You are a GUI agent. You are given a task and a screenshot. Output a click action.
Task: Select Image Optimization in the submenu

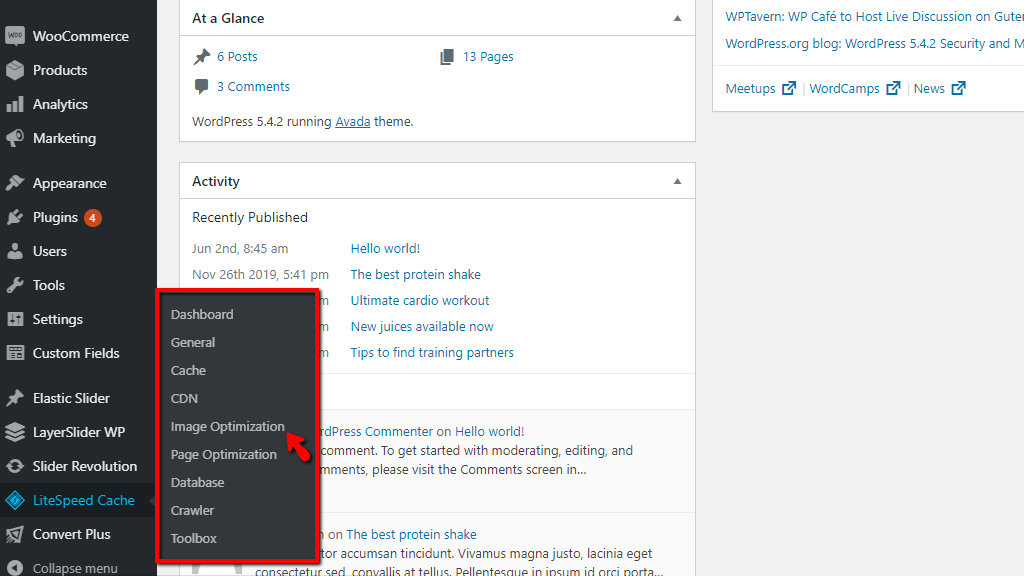tap(227, 426)
